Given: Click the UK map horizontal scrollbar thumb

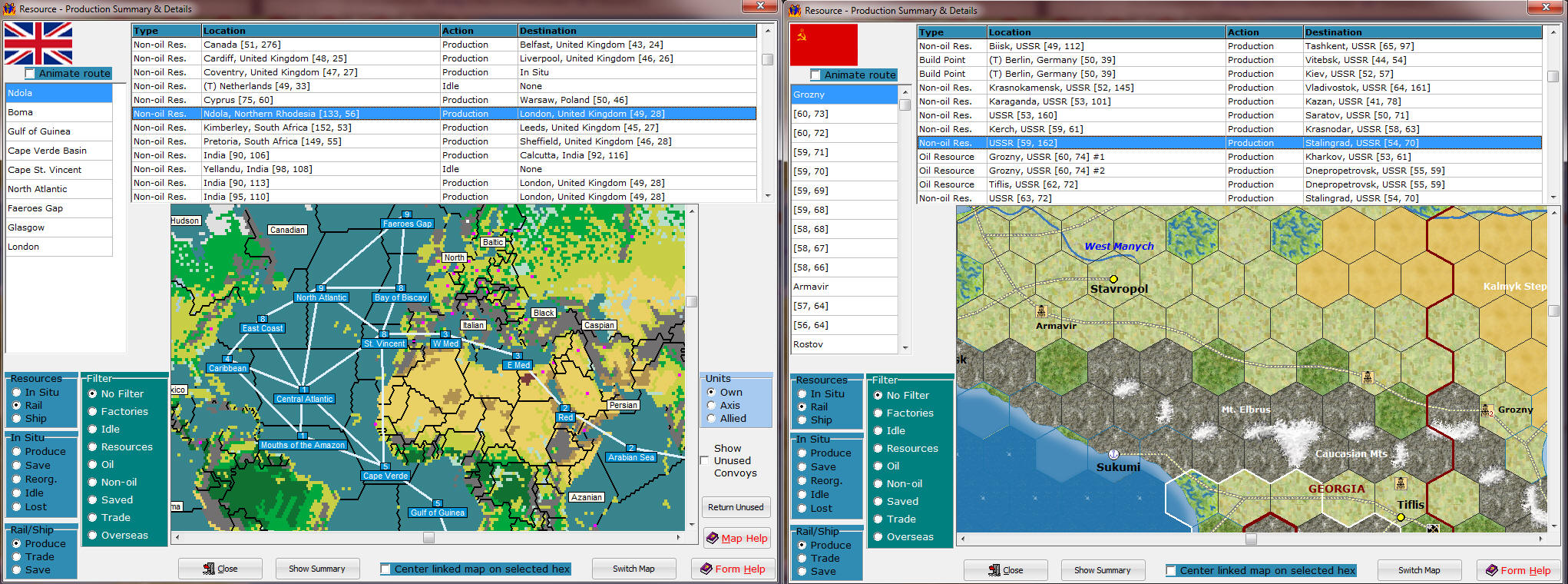Looking at the screenshot, I should pos(428,538).
